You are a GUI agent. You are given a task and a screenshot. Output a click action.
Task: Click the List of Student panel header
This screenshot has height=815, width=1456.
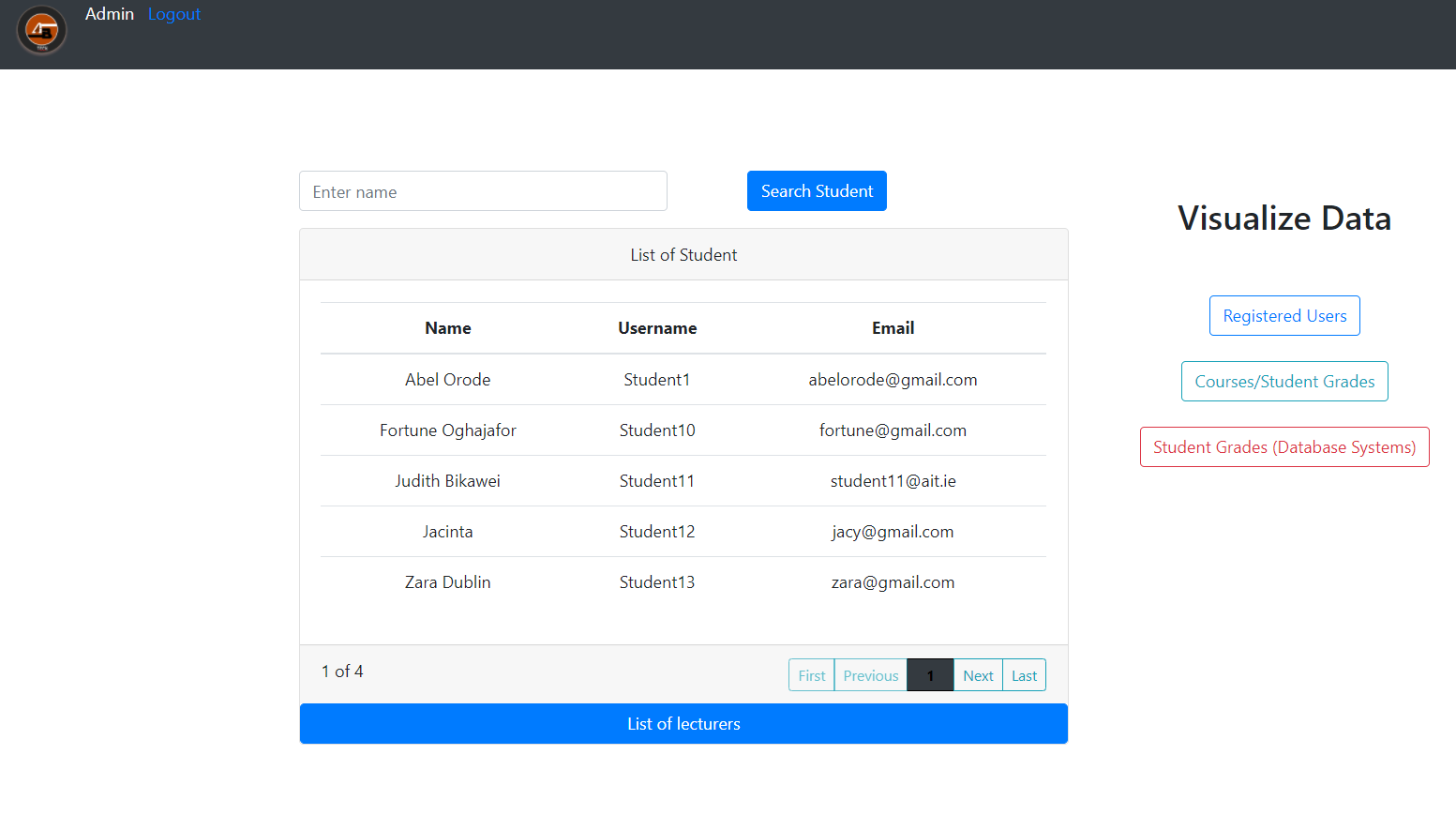(683, 254)
